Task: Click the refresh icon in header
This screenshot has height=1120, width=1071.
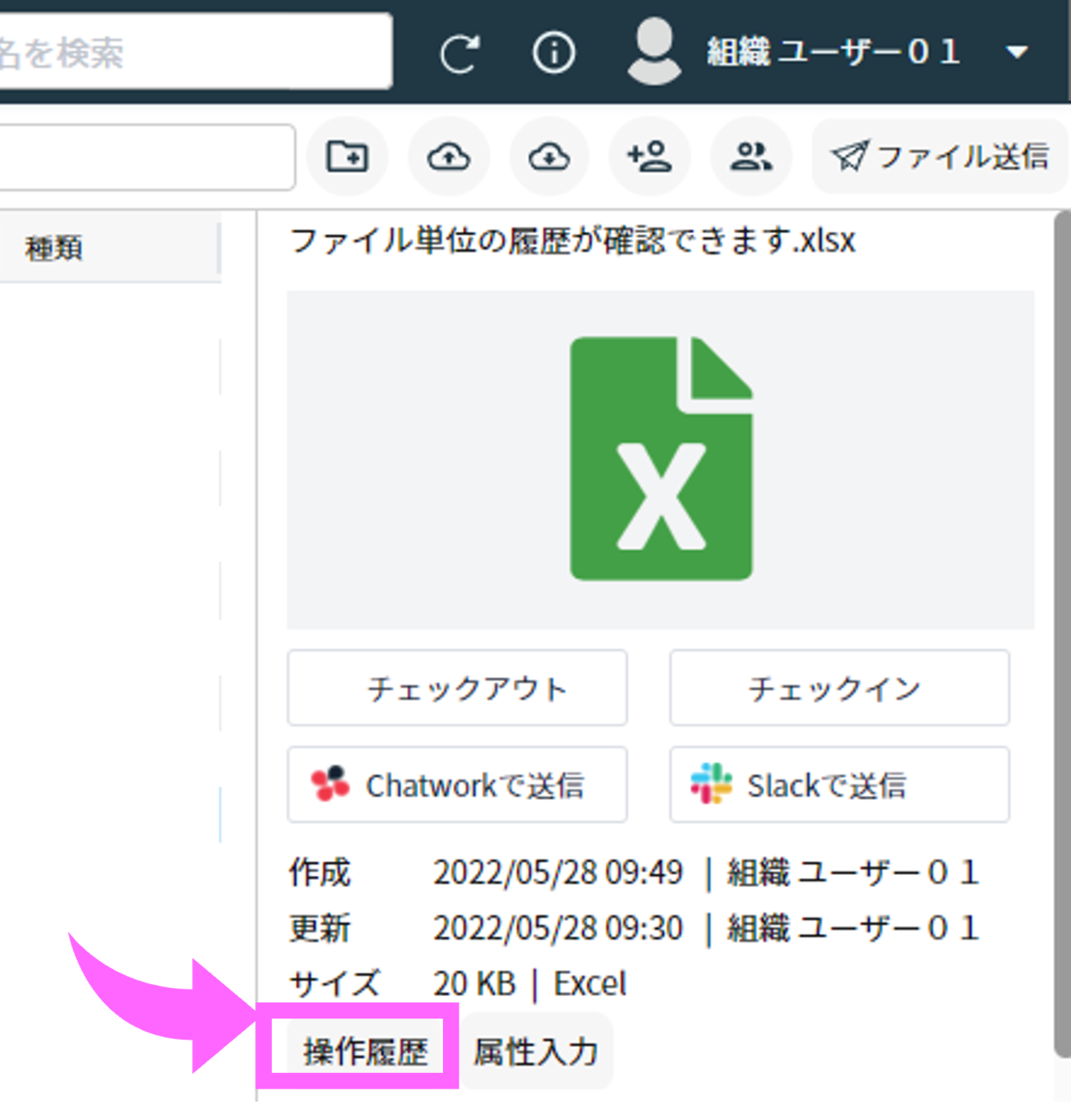Action: [x=459, y=54]
